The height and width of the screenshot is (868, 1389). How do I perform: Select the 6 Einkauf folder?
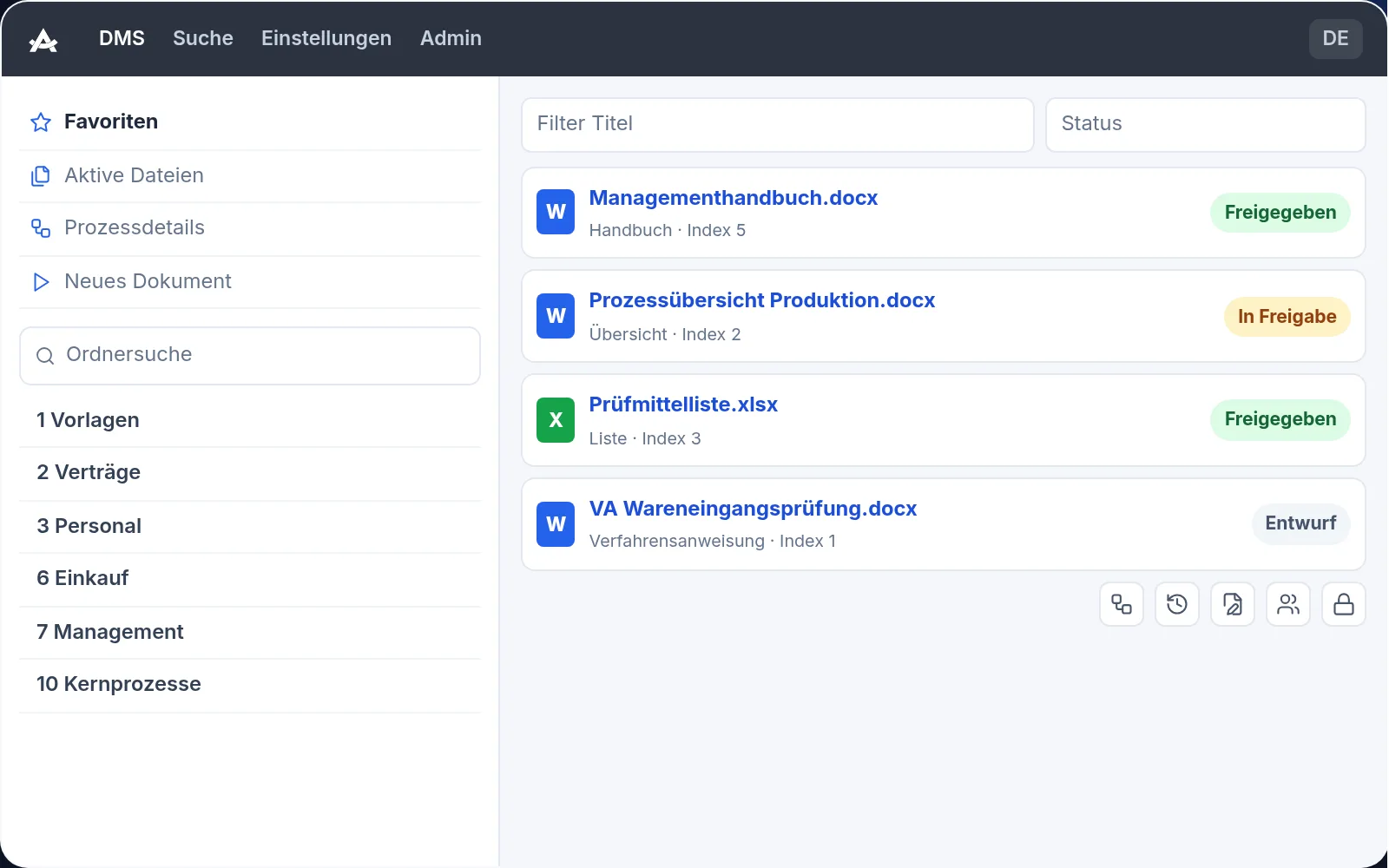click(x=250, y=578)
